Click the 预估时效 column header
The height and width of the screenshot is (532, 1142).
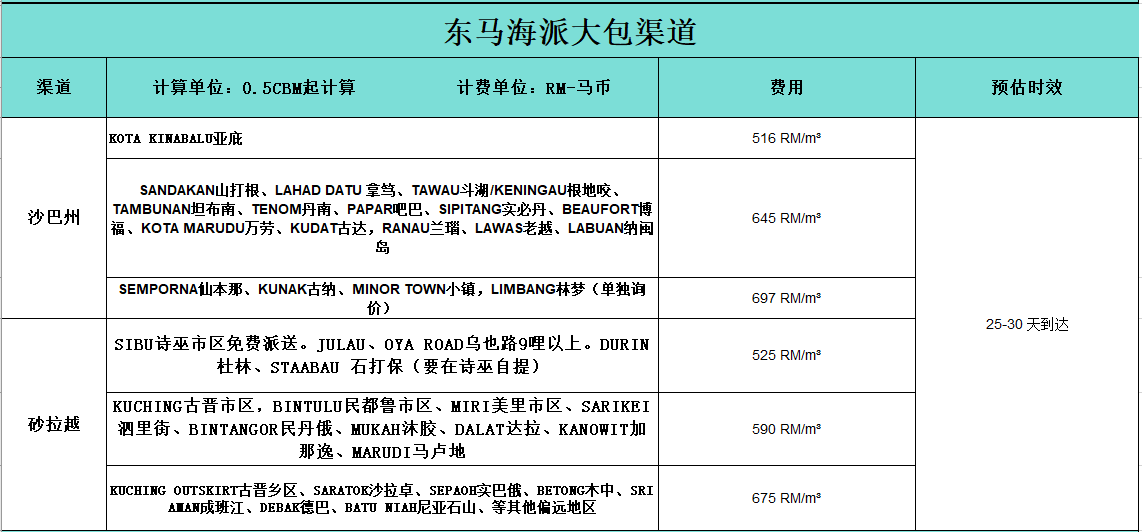1027,87
